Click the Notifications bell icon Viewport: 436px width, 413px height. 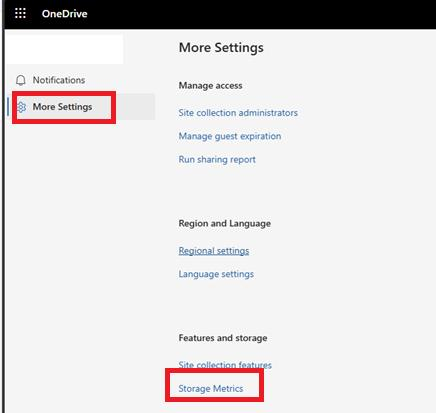pyautogui.click(x=21, y=80)
